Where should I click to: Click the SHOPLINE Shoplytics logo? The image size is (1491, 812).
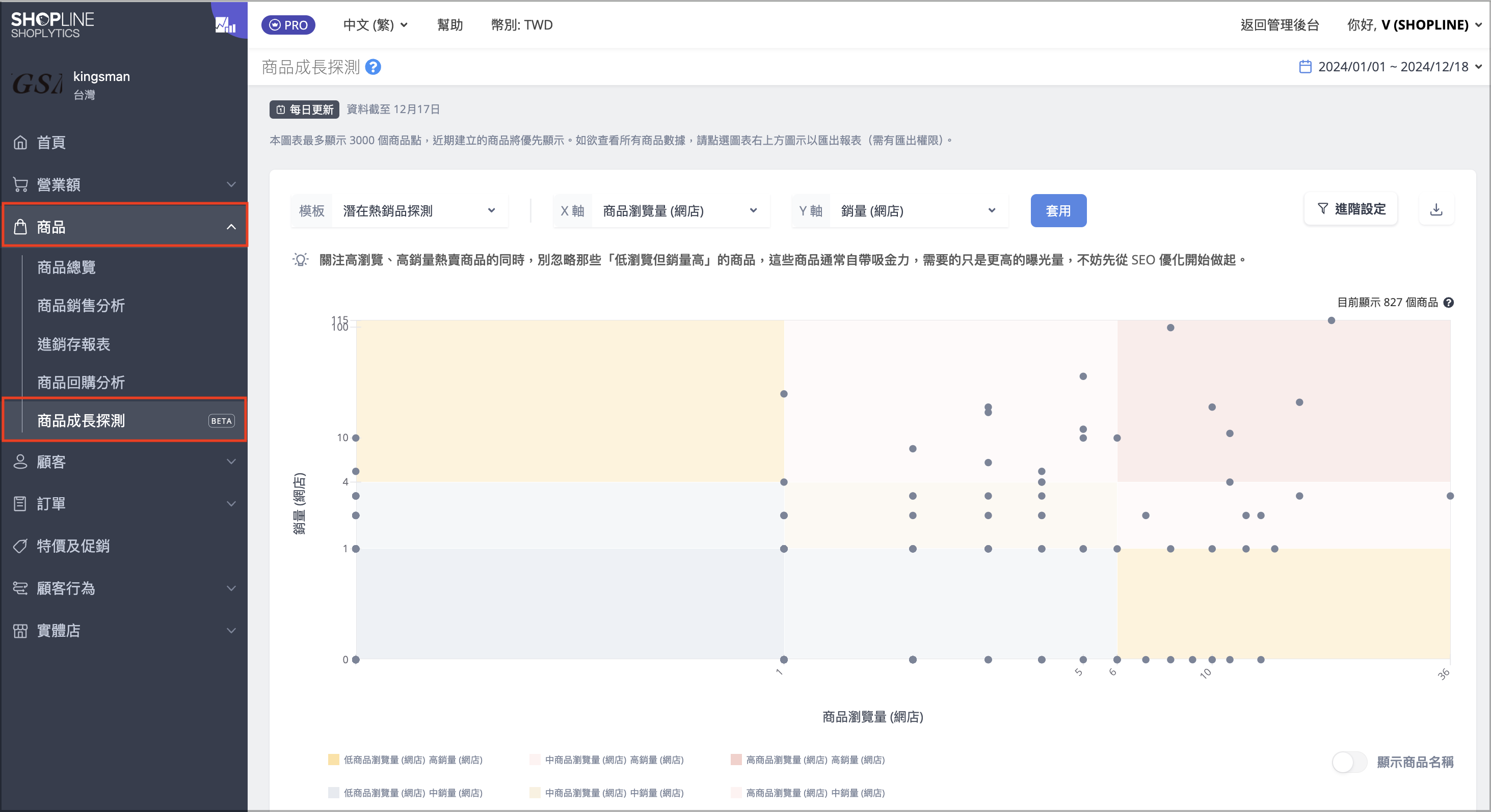pyautogui.click(x=52, y=25)
